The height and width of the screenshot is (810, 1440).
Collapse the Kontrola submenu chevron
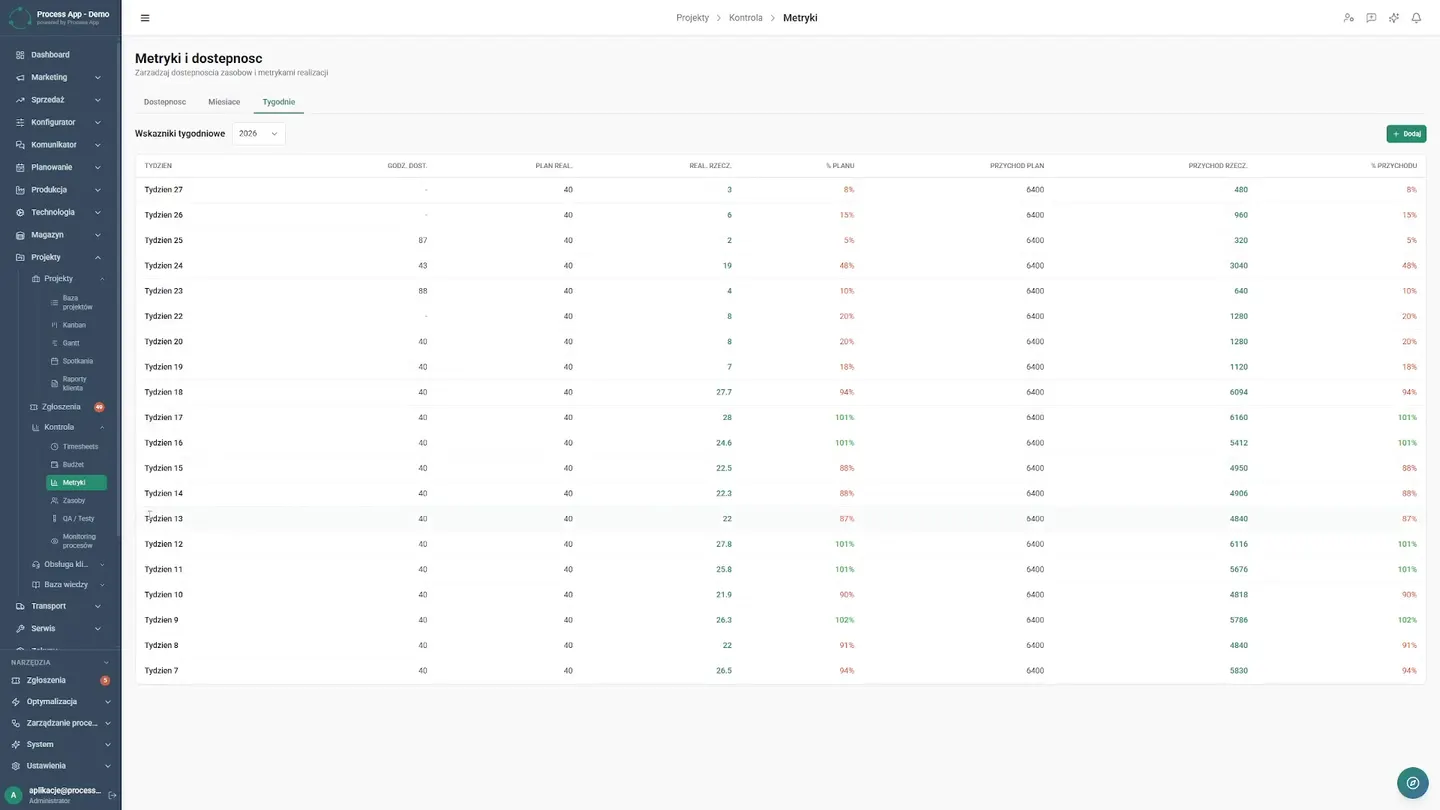coord(102,427)
